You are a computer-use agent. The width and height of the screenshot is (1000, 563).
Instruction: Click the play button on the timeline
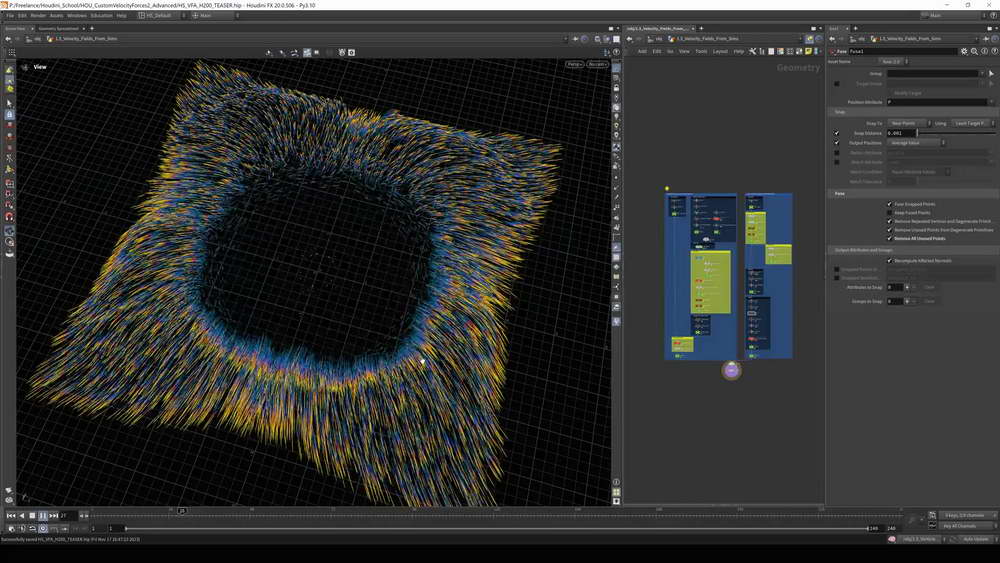click(x=43, y=515)
